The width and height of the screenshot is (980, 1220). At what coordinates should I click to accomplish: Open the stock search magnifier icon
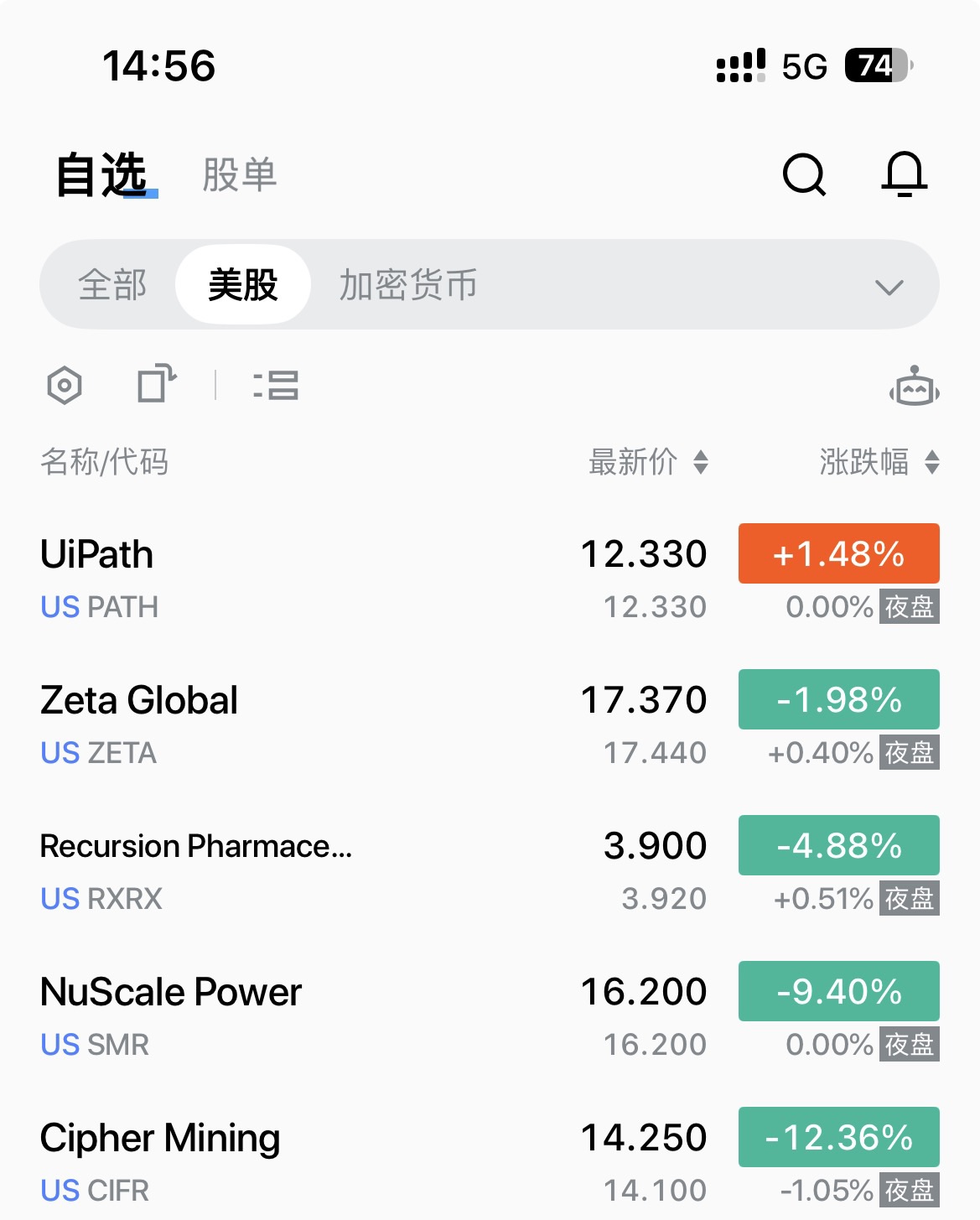tap(804, 174)
